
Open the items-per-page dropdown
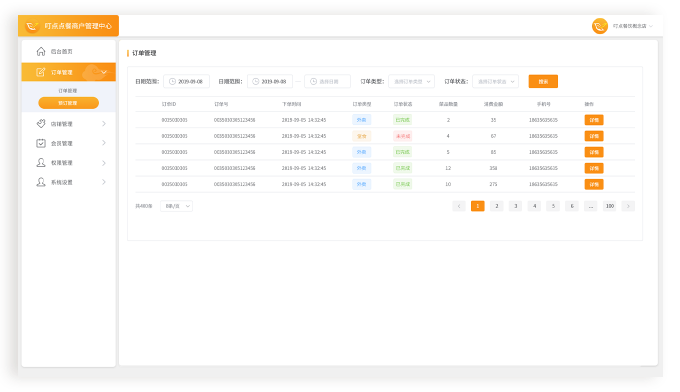click(177, 206)
